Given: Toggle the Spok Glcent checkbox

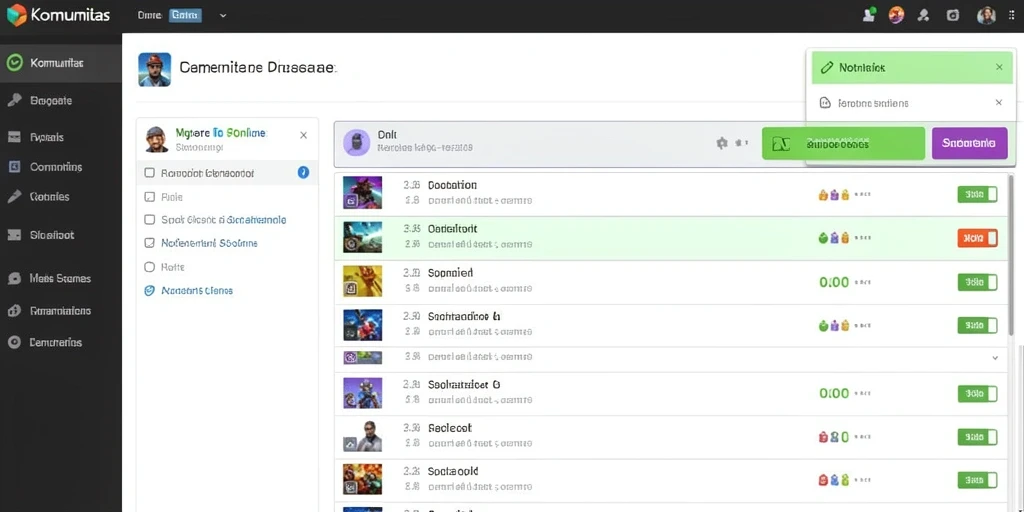Looking at the screenshot, I should pyautogui.click(x=150, y=220).
